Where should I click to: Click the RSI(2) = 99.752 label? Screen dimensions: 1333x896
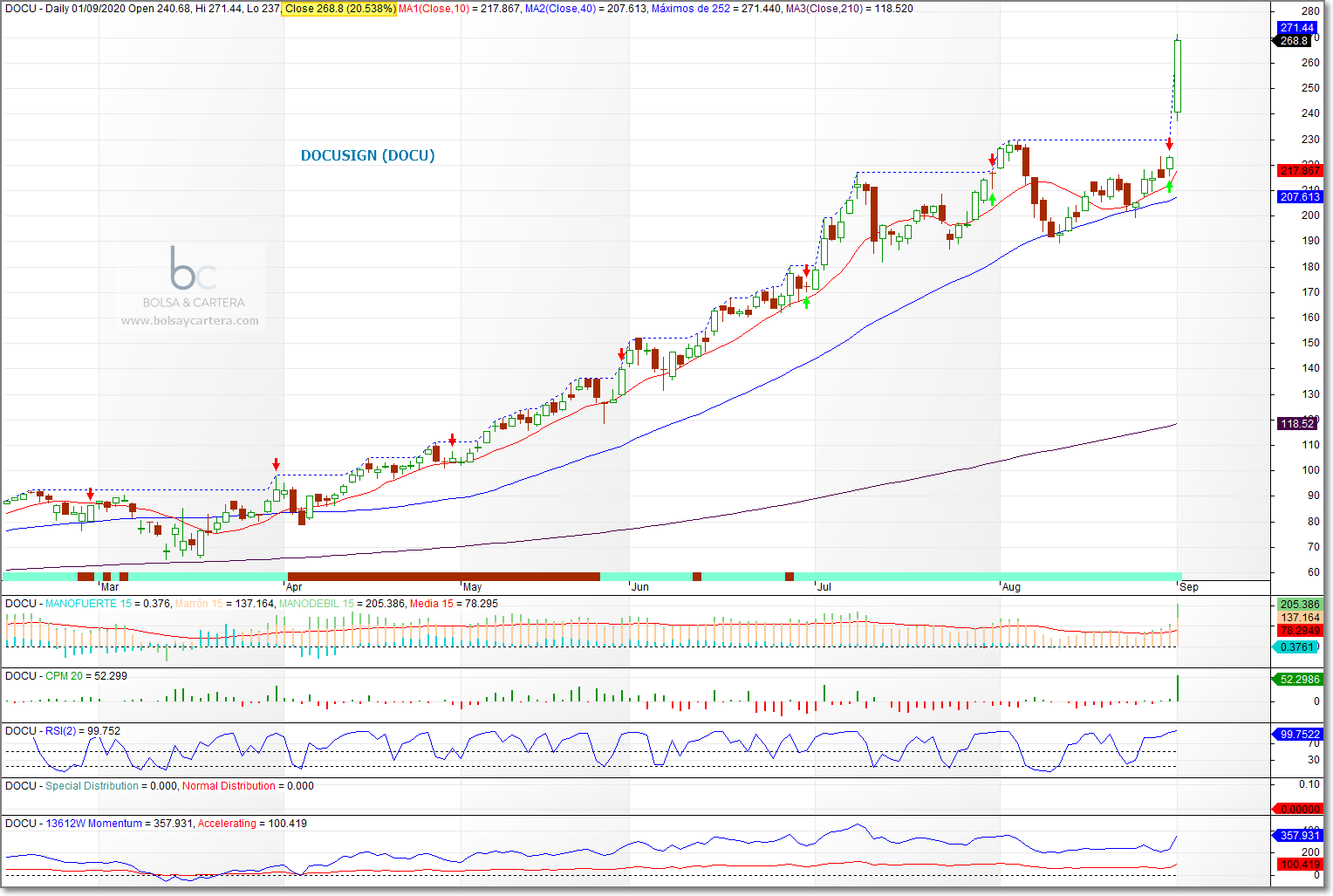pyautogui.click(x=83, y=731)
